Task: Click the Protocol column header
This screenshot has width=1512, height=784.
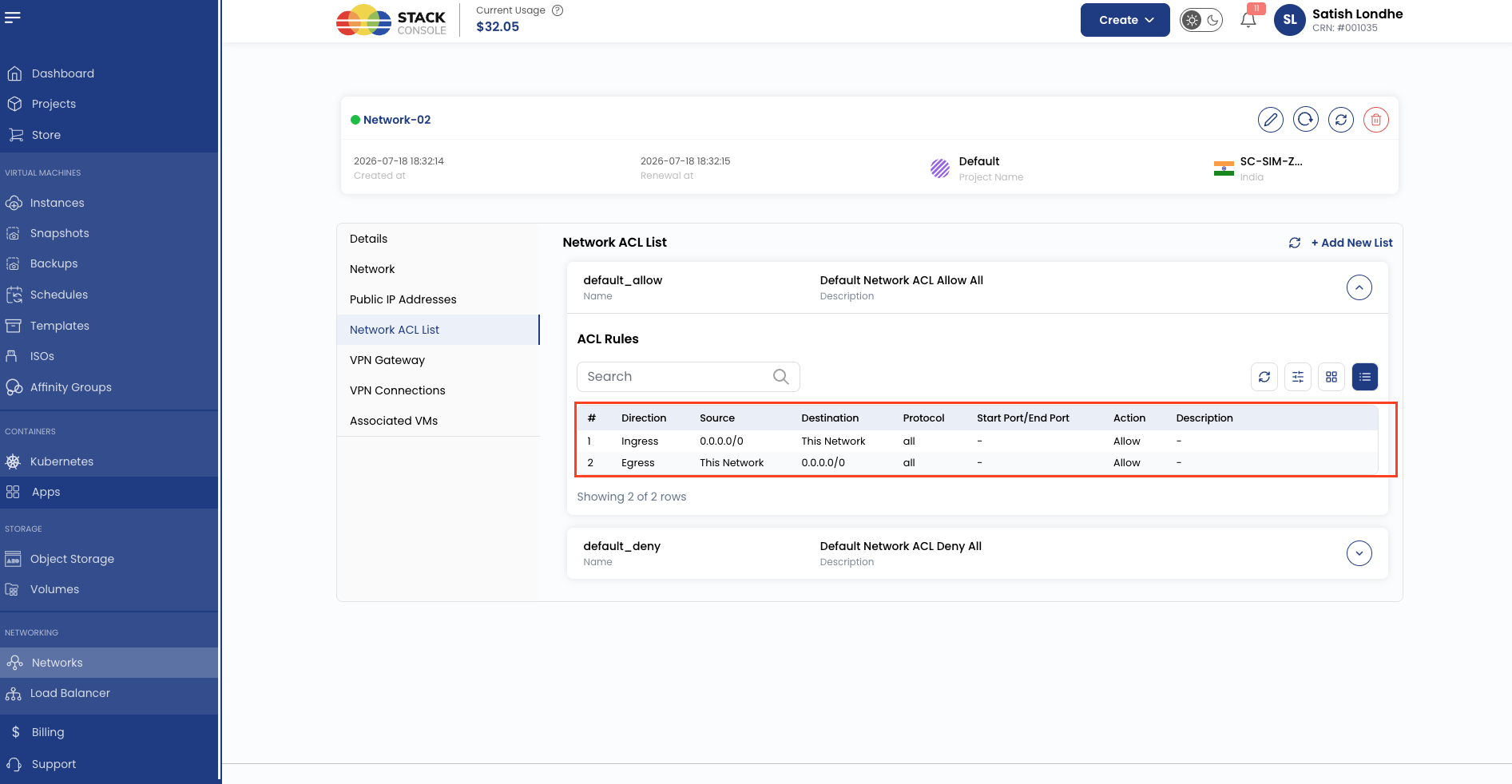Action: point(923,418)
